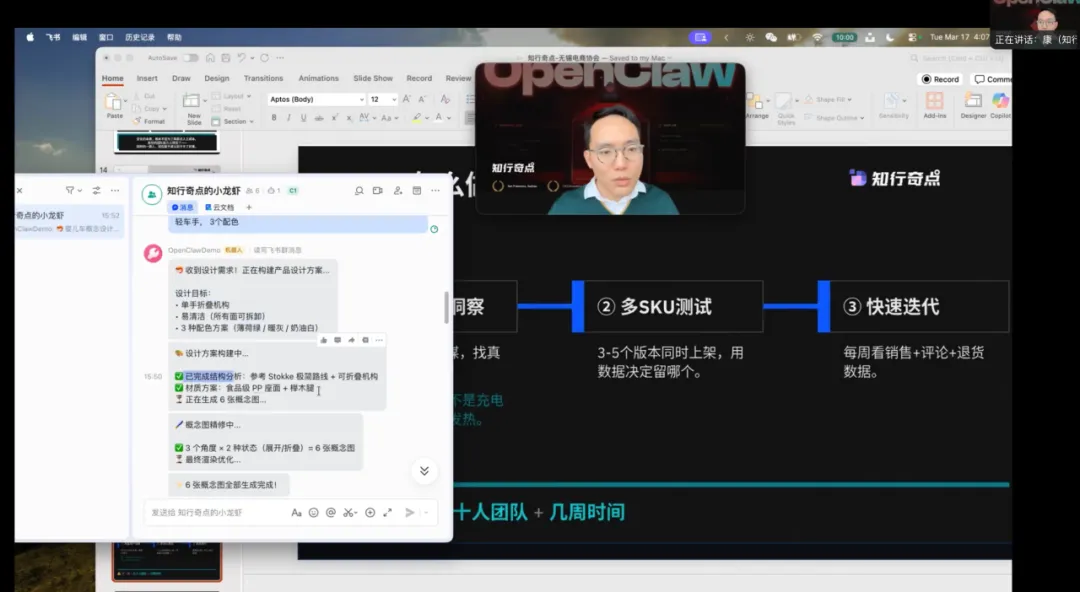Expand the Layout dropdown
1080x592 pixels.
click(231, 96)
